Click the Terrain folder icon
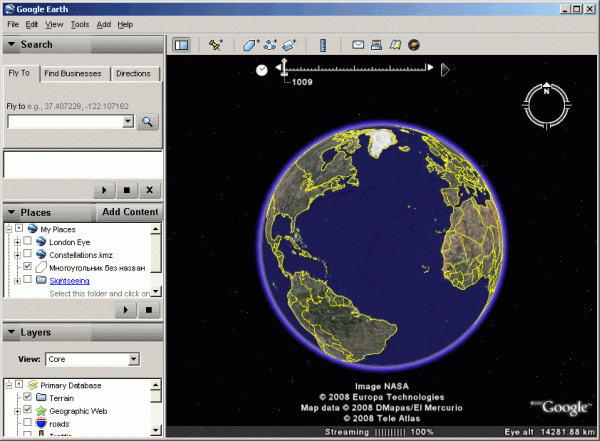The image size is (600, 441). [41, 397]
